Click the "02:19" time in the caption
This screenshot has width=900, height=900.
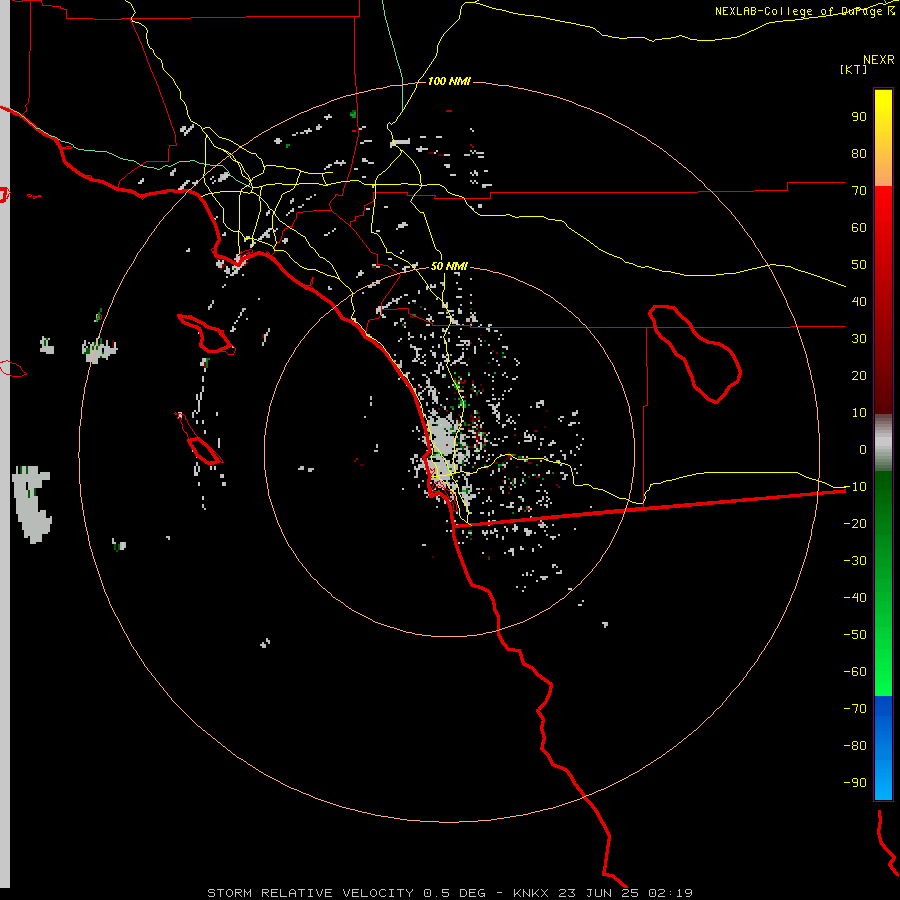(x=670, y=893)
